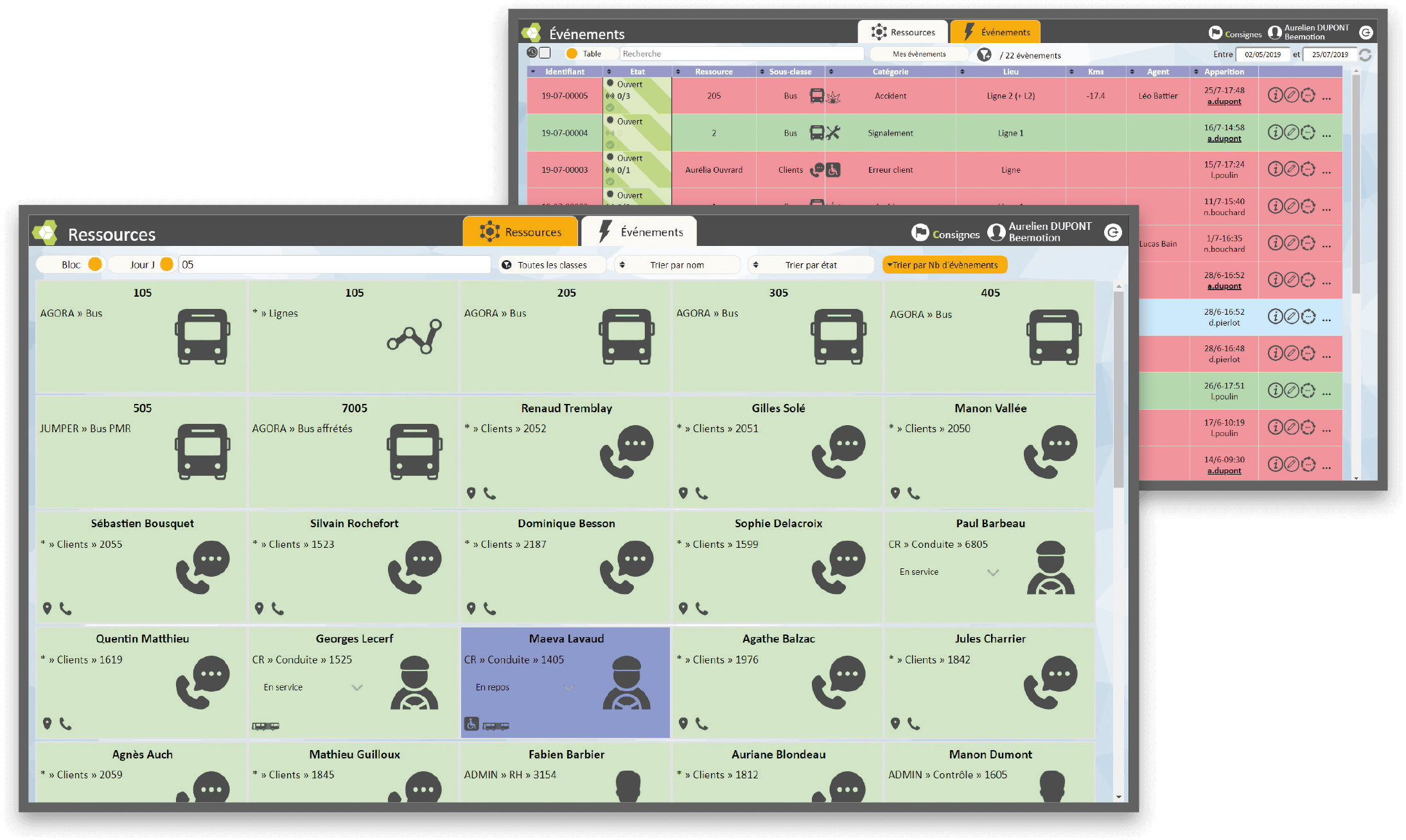
Task: Open info icon for event 19-07-00005
Action: click(x=1275, y=96)
